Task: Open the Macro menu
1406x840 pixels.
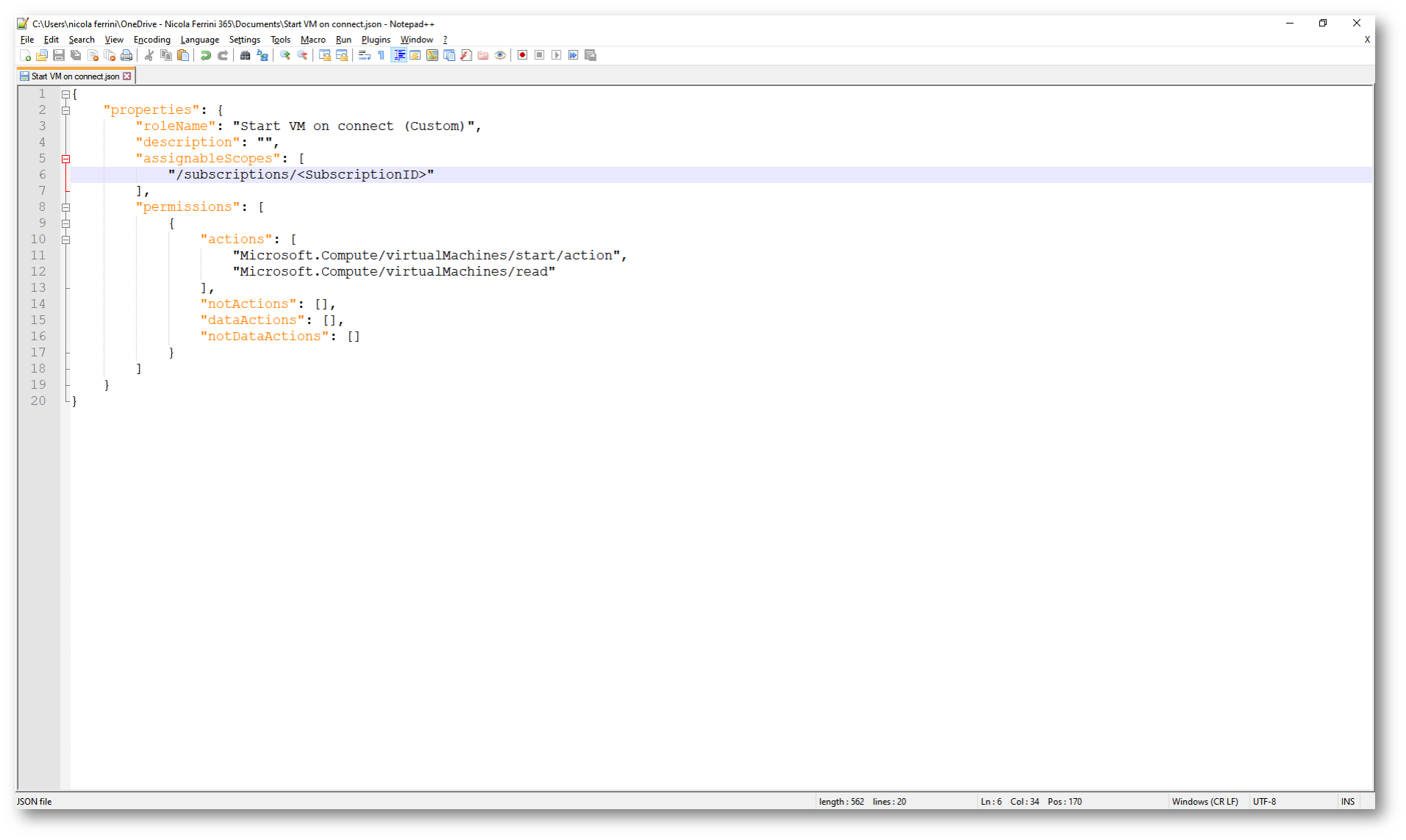Action: [313, 40]
